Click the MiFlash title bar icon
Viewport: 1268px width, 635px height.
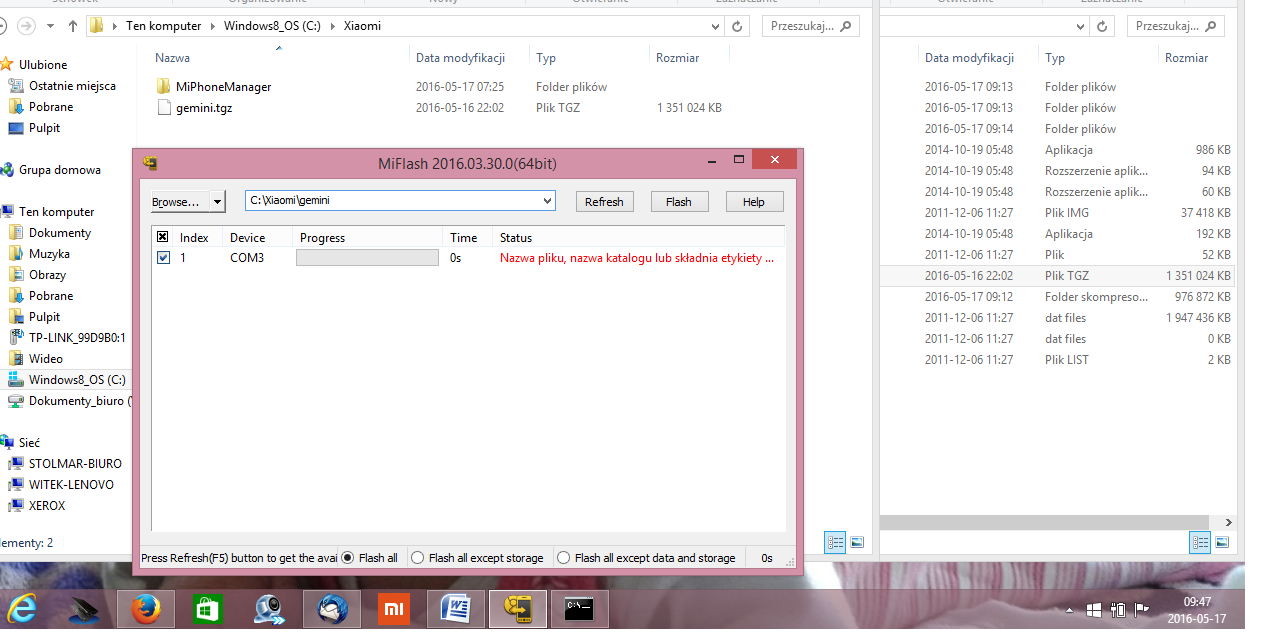coord(150,162)
